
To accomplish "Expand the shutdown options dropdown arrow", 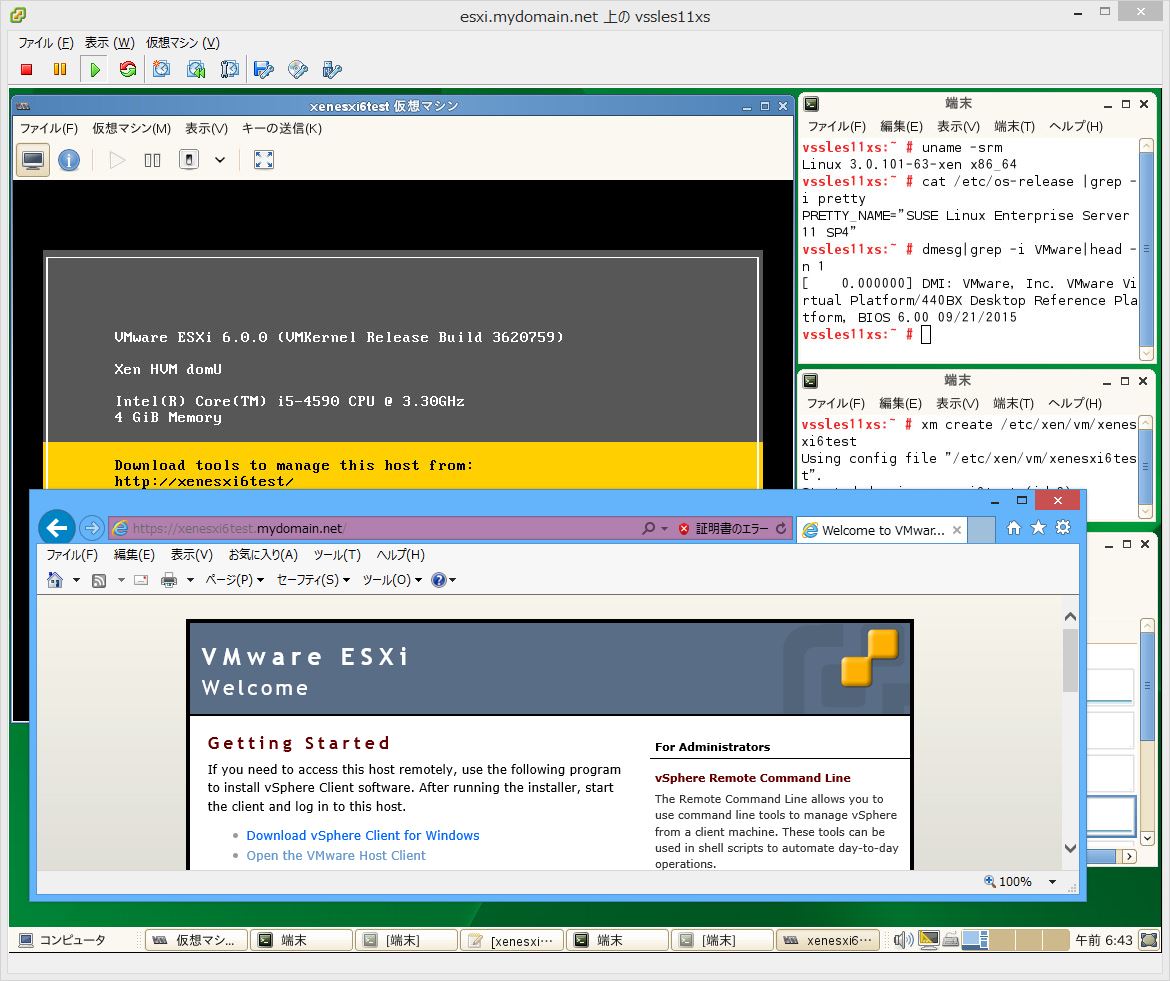I will 219,160.
